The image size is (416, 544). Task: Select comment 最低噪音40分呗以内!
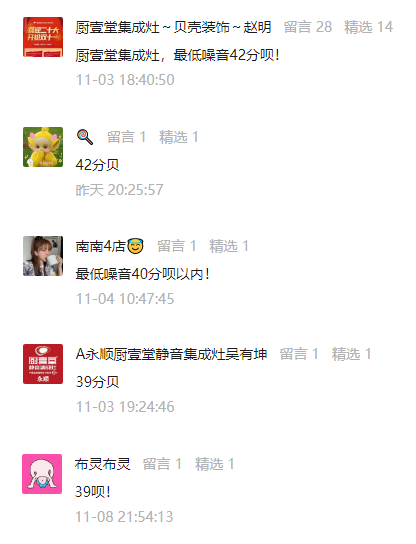tap(143, 274)
